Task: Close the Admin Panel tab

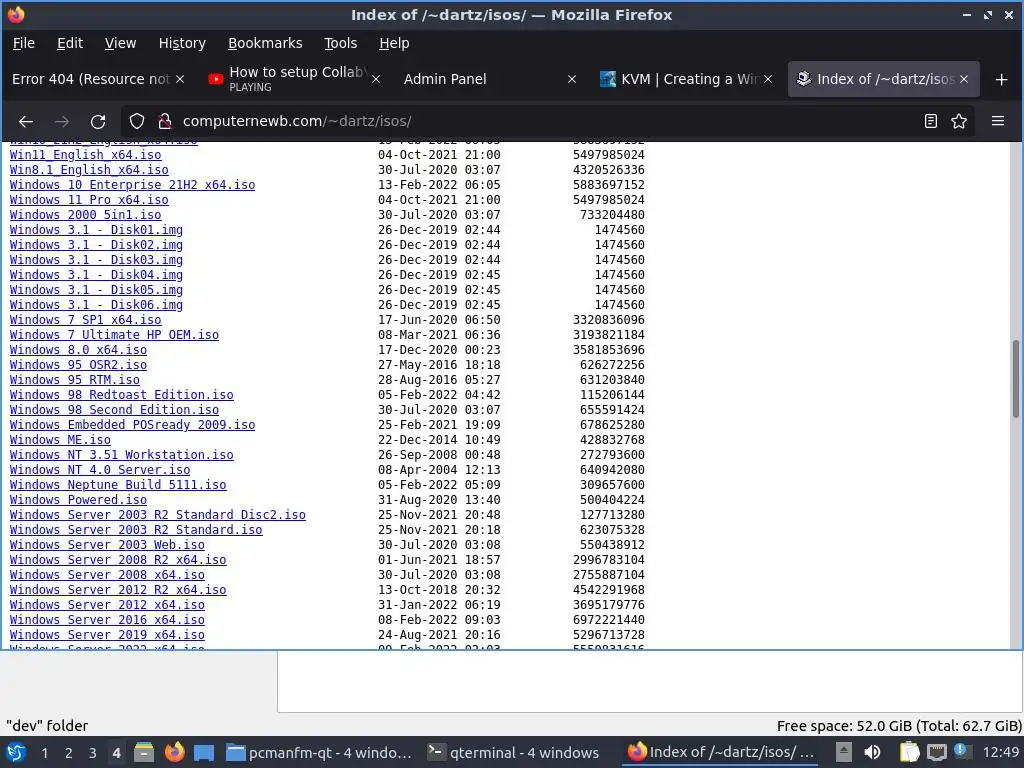Action: [x=571, y=79]
